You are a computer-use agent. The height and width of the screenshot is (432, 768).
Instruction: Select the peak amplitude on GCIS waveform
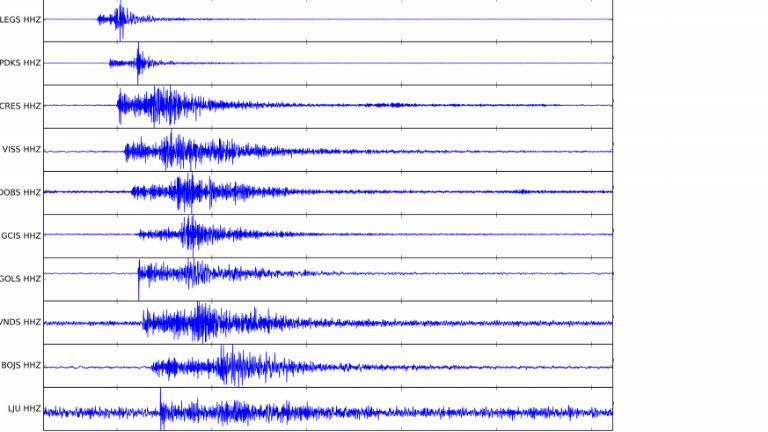tap(191, 234)
